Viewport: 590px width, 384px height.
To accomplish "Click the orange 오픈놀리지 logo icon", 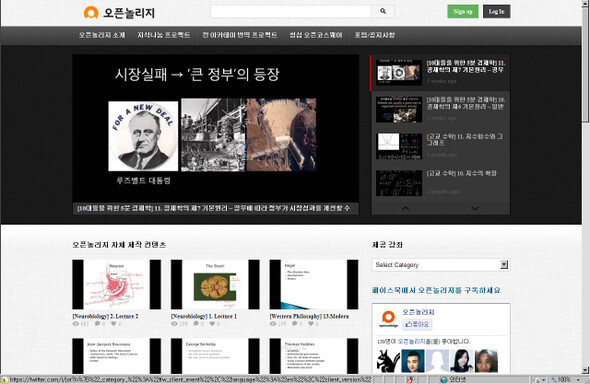I will point(91,12).
